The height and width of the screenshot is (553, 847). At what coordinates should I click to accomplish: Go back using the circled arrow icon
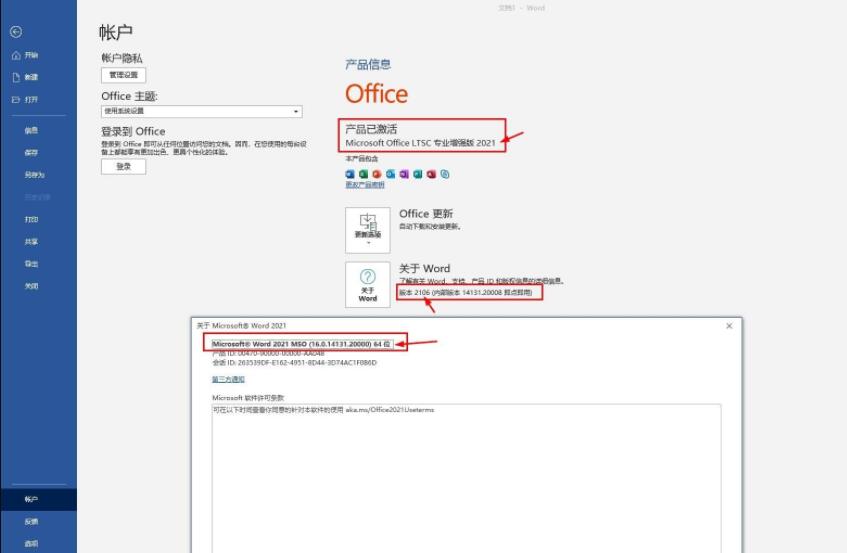(16, 32)
